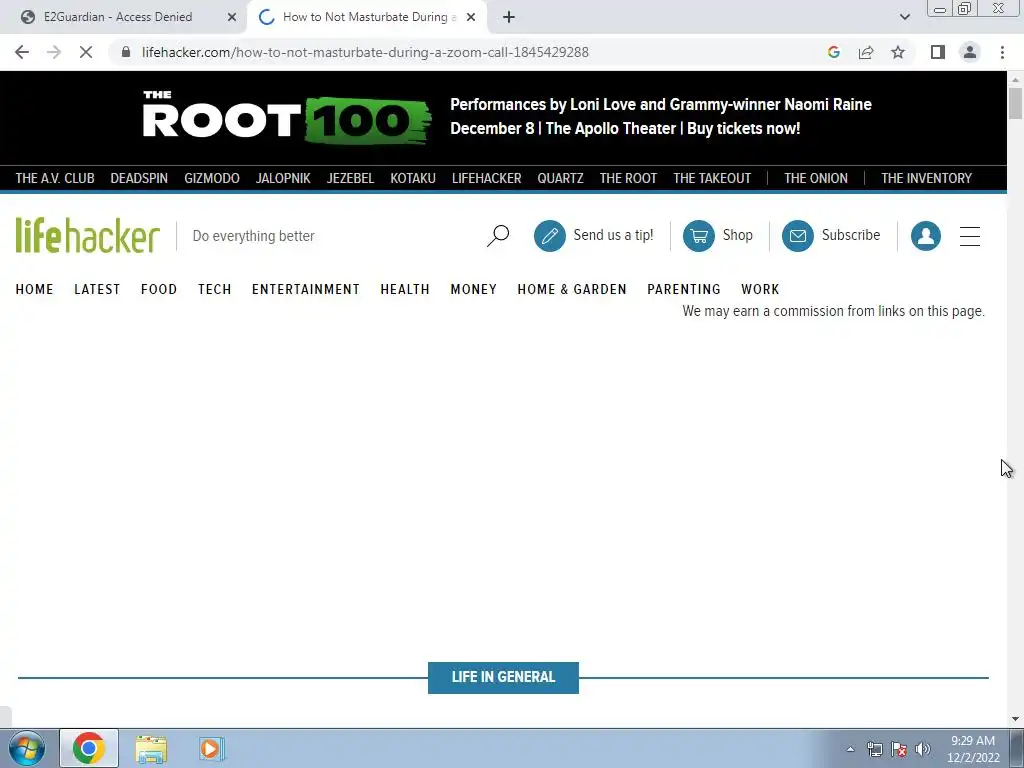The width and height of the screenshot is (1024, 768).
Task: Open the Quartz network link
Action: click(560, 178)
